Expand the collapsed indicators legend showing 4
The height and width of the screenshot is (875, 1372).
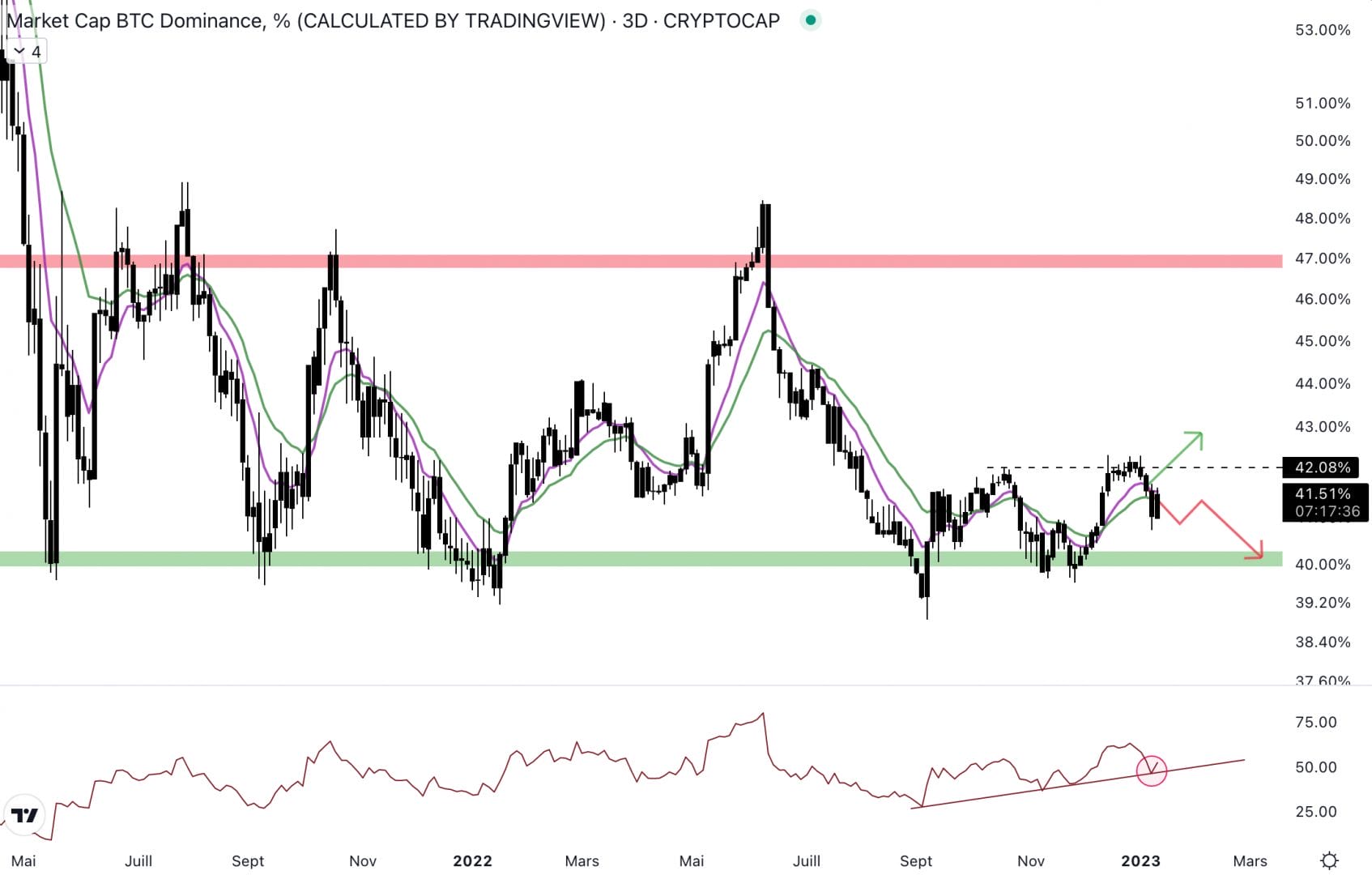click(x=26, y=52)
